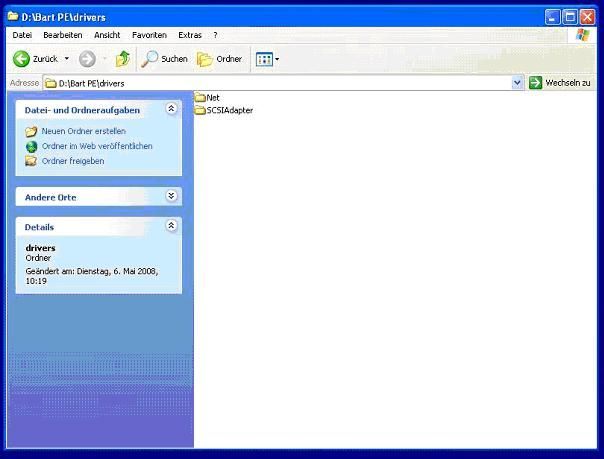The height and width of the screenshot is (459, 604).
Task: Collapse the Details panel
Action: [171, 225]
